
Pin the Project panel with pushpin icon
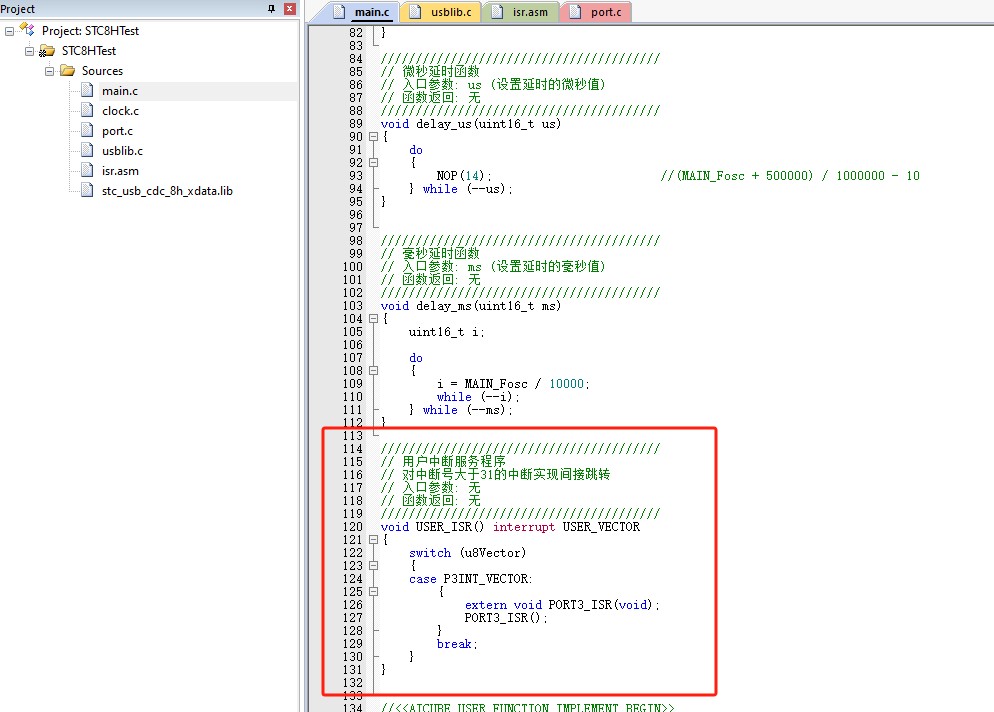[x=272, y=9]
